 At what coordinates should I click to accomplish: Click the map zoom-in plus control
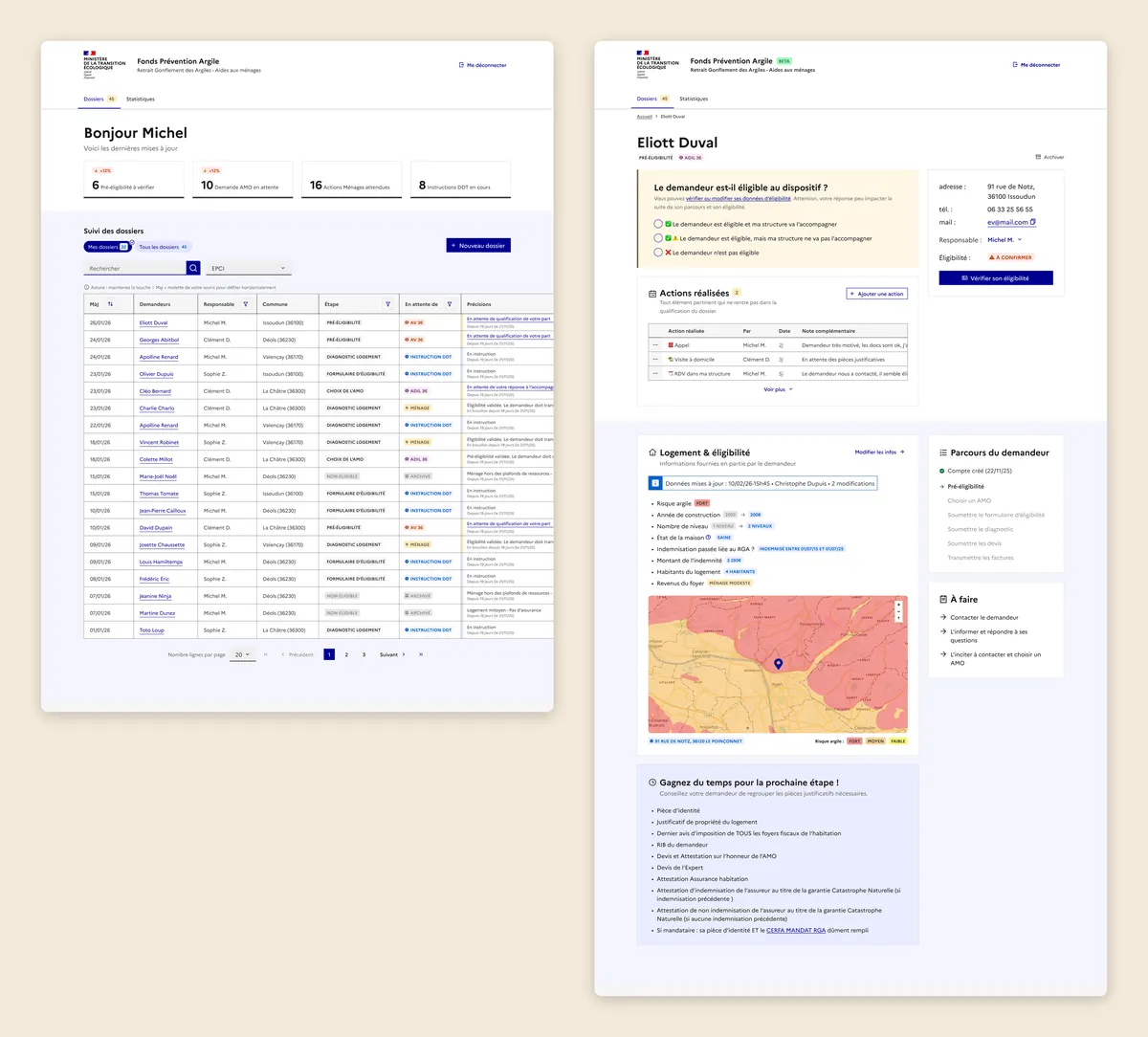click(898, 606)
